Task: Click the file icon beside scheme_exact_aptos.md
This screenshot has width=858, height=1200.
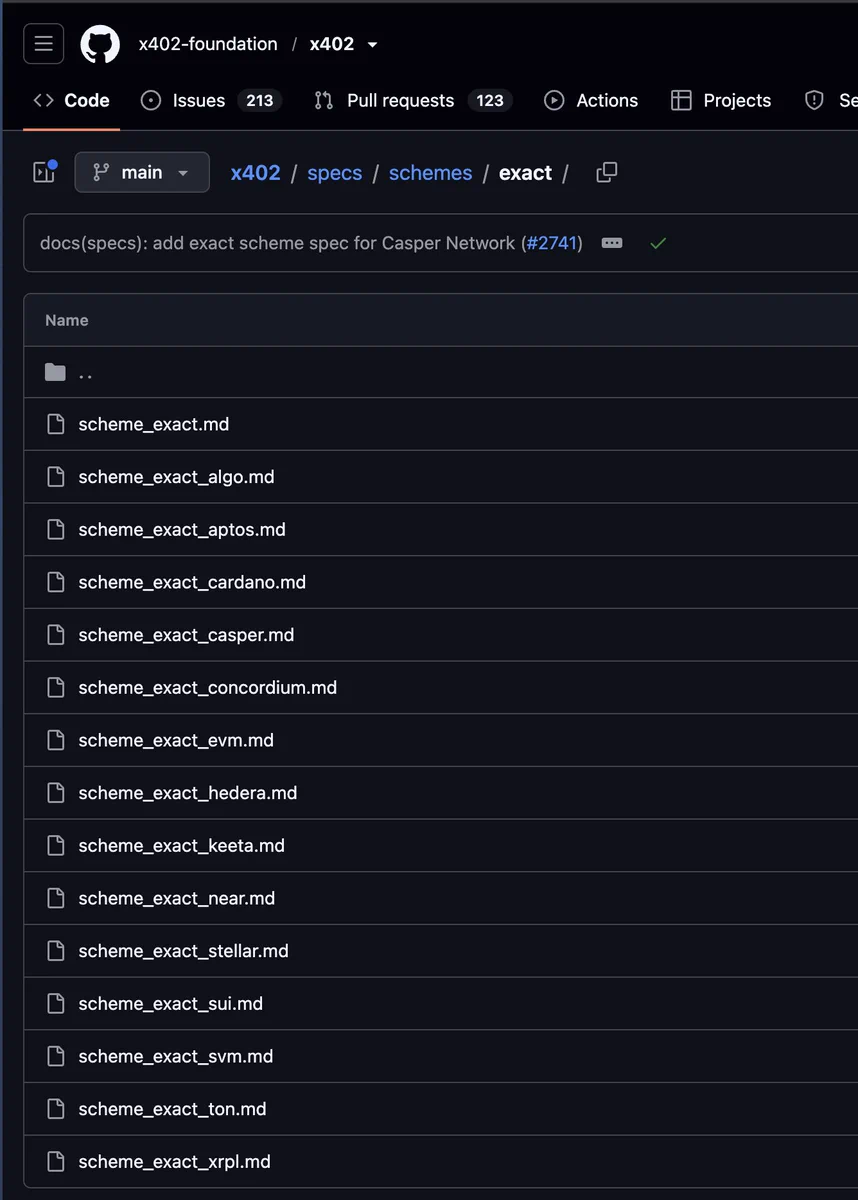Action: coord(56,529)
